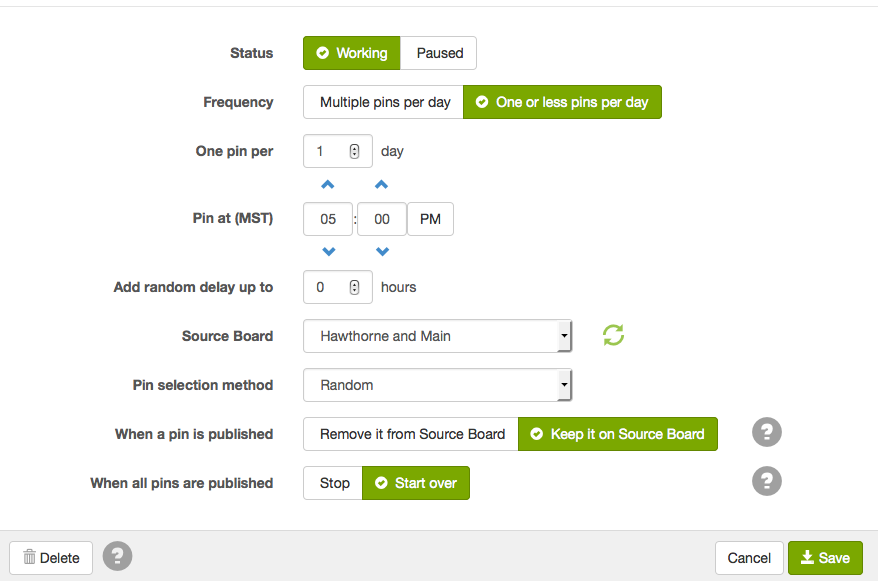Cancel the changes
The width and height of the screenshot is (878, 581).
pos(749,557)
